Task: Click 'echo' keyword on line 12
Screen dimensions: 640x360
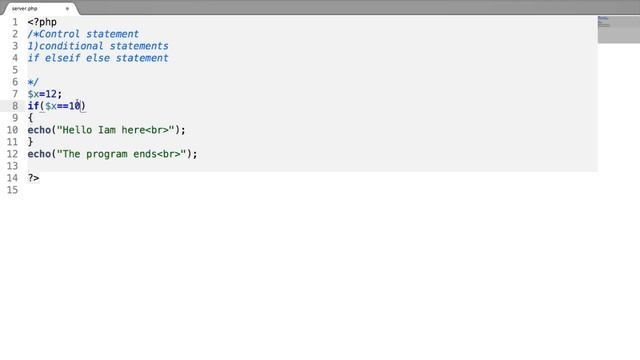Action: (x=39, y=154)
